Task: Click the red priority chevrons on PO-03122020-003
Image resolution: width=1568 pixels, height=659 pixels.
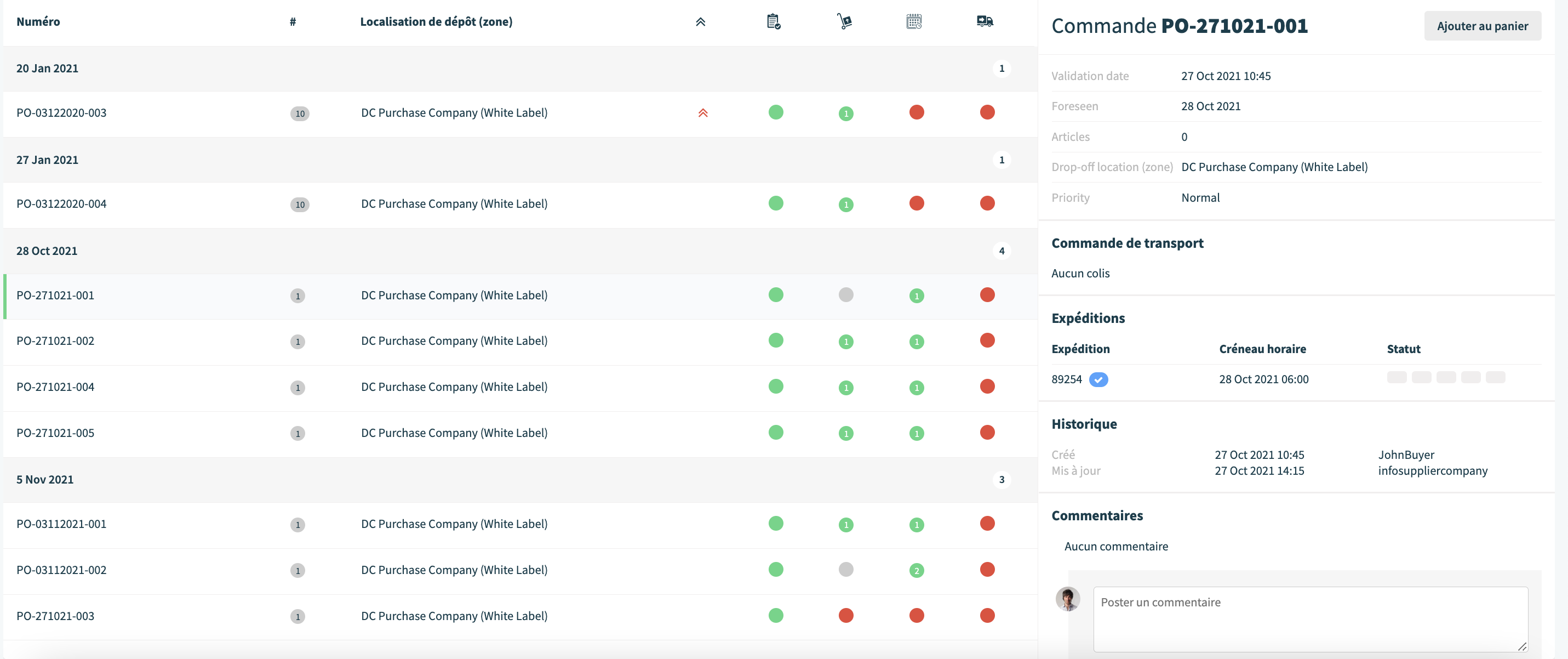Action: [x=703, y=113]
